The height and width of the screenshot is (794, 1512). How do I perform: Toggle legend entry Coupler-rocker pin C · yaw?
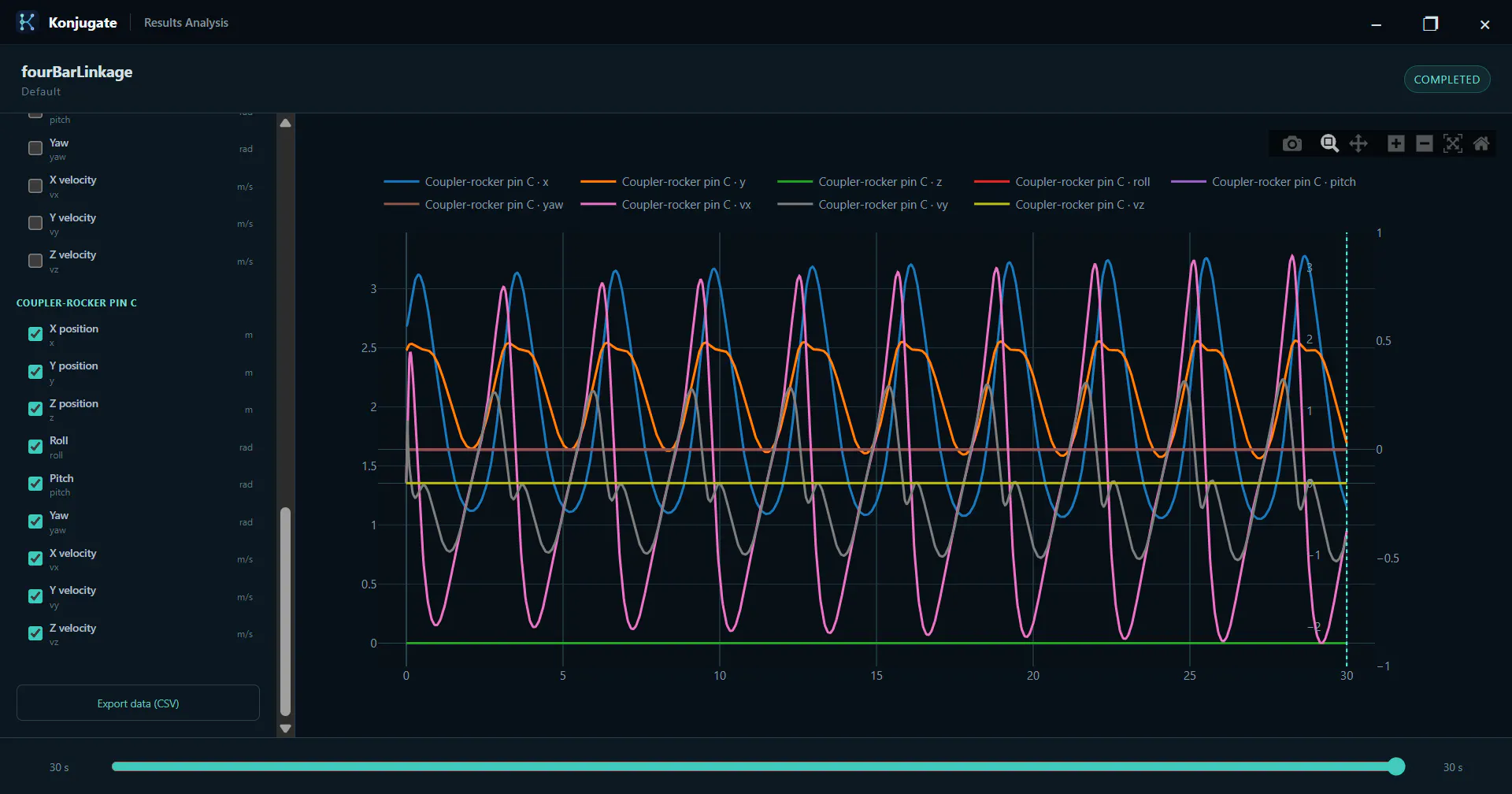tap(474, 205)
